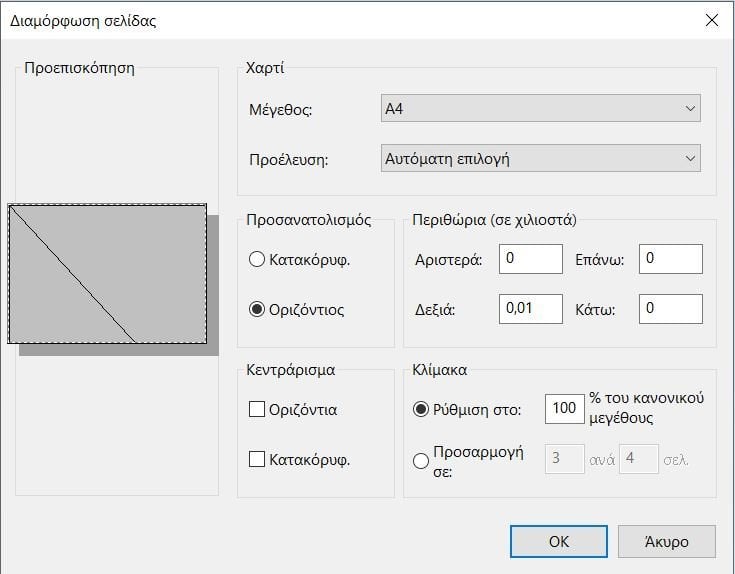This screenshot has width=735, height=574.
Task: Click the Αριστερά margin field
Action: point(531,259)
